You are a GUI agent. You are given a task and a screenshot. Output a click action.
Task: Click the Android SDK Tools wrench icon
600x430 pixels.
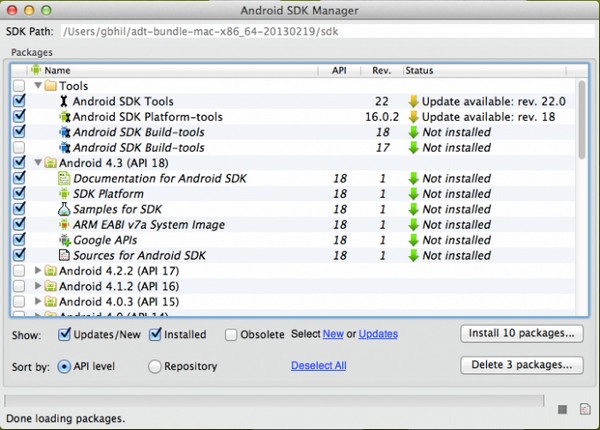[x=64, y=101]
